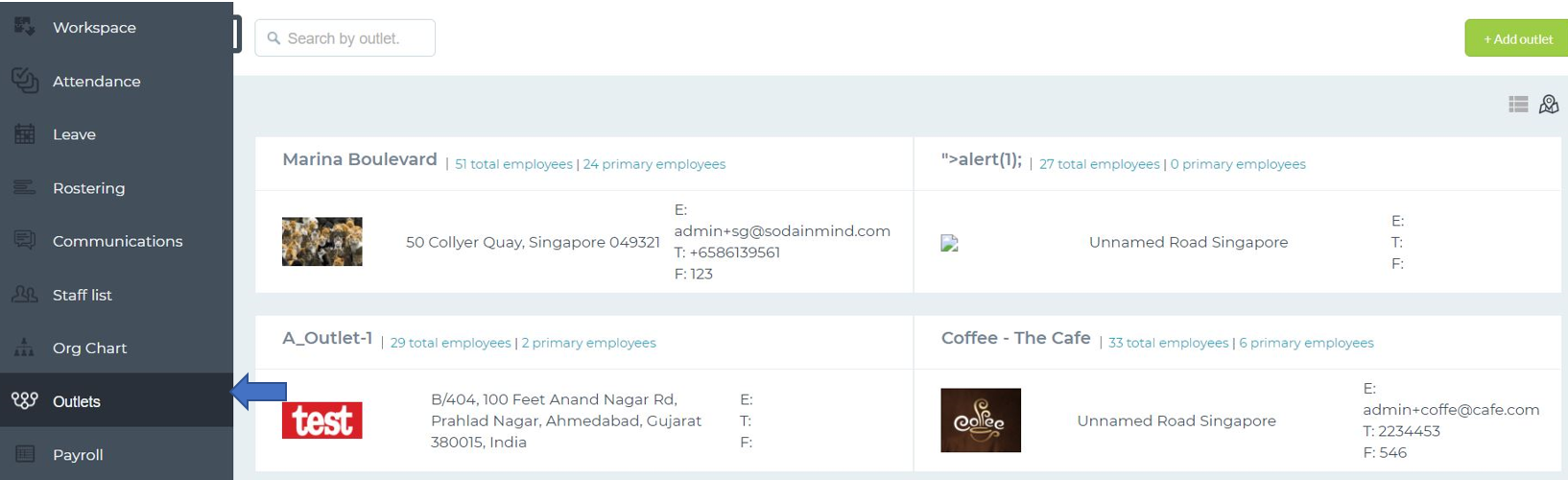Click the Add outlet button
The width and height of the screenshot is (1568, 480).
click(x=1517, y=38)
